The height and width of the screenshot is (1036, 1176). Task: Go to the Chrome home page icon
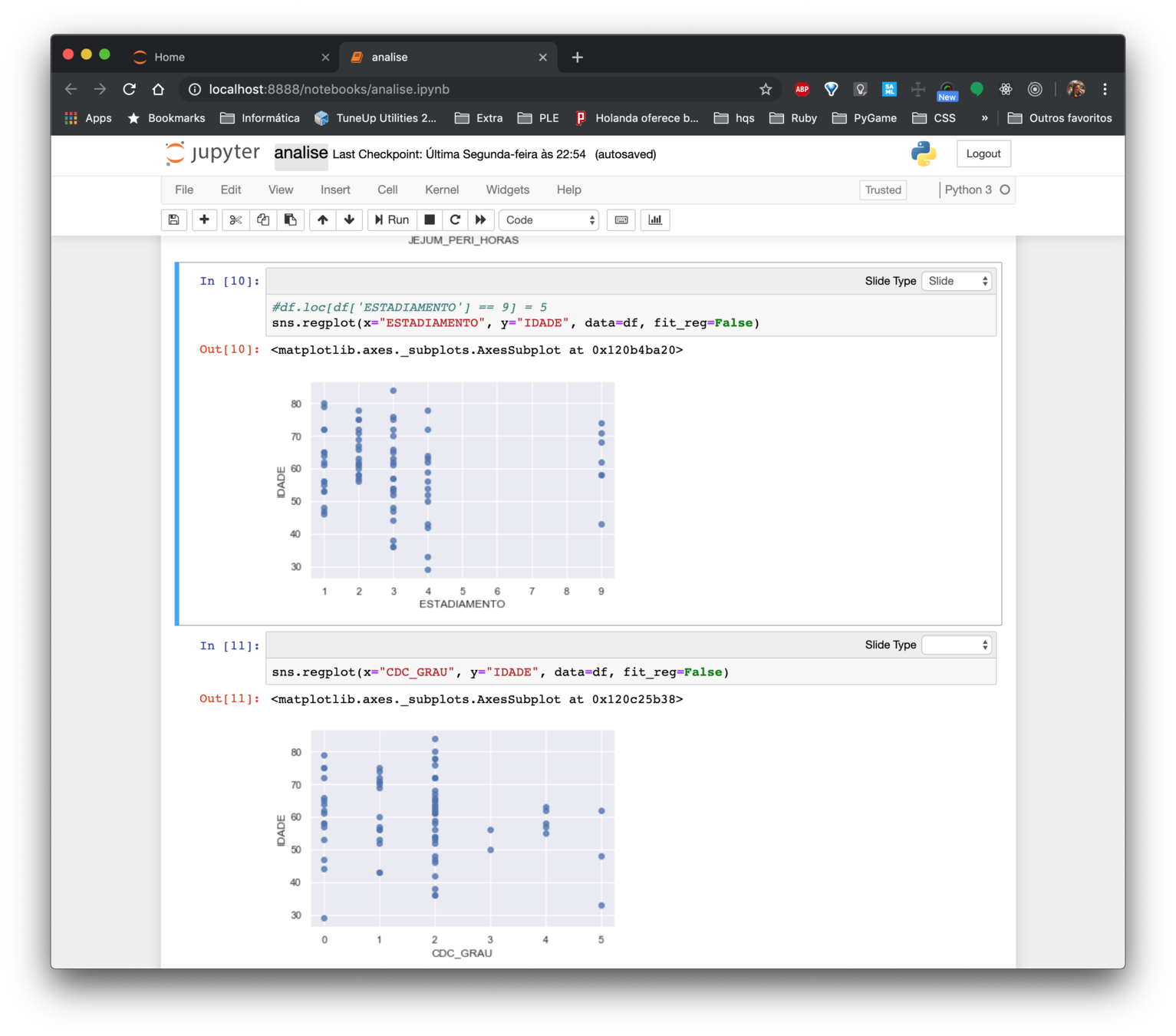pos(158,90)
